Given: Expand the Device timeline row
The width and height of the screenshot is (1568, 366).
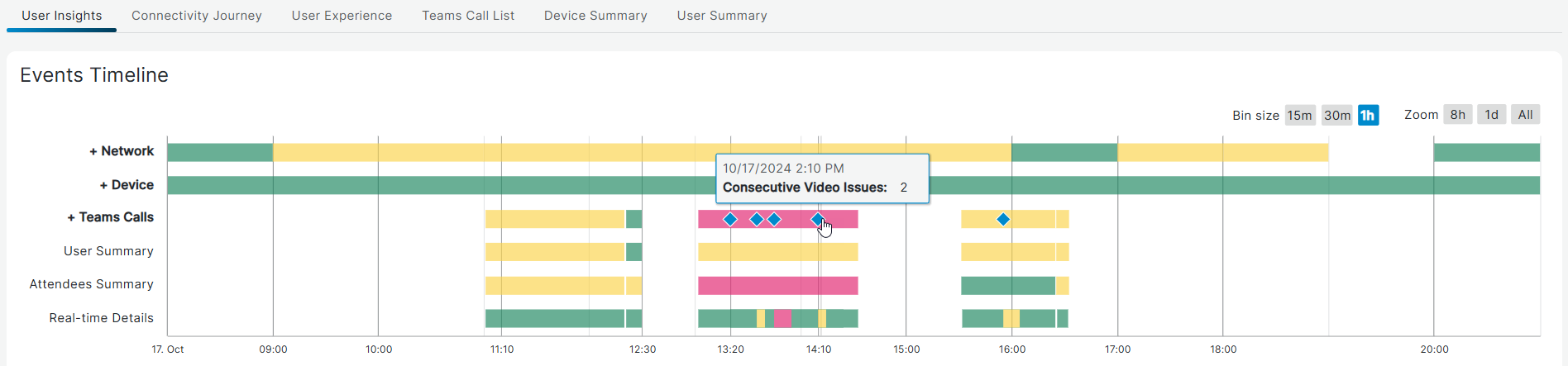Looking at the screenshot, I should [127, 185].
